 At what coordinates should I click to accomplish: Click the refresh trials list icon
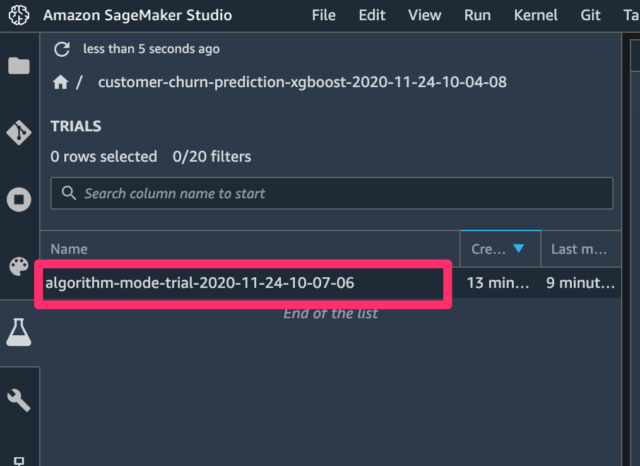click(x=62, y=49)
